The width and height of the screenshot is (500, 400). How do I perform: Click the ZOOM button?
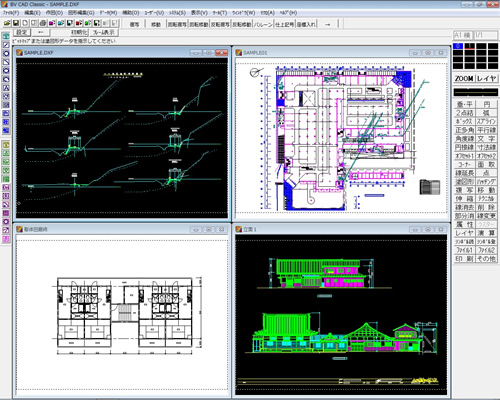(464, 79)
